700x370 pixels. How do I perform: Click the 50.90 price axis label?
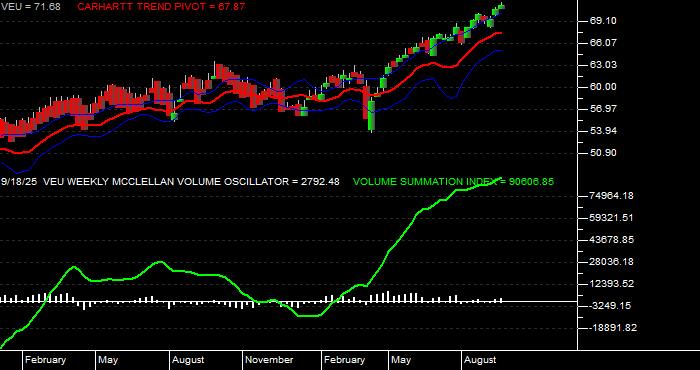(x=604, y=153)
